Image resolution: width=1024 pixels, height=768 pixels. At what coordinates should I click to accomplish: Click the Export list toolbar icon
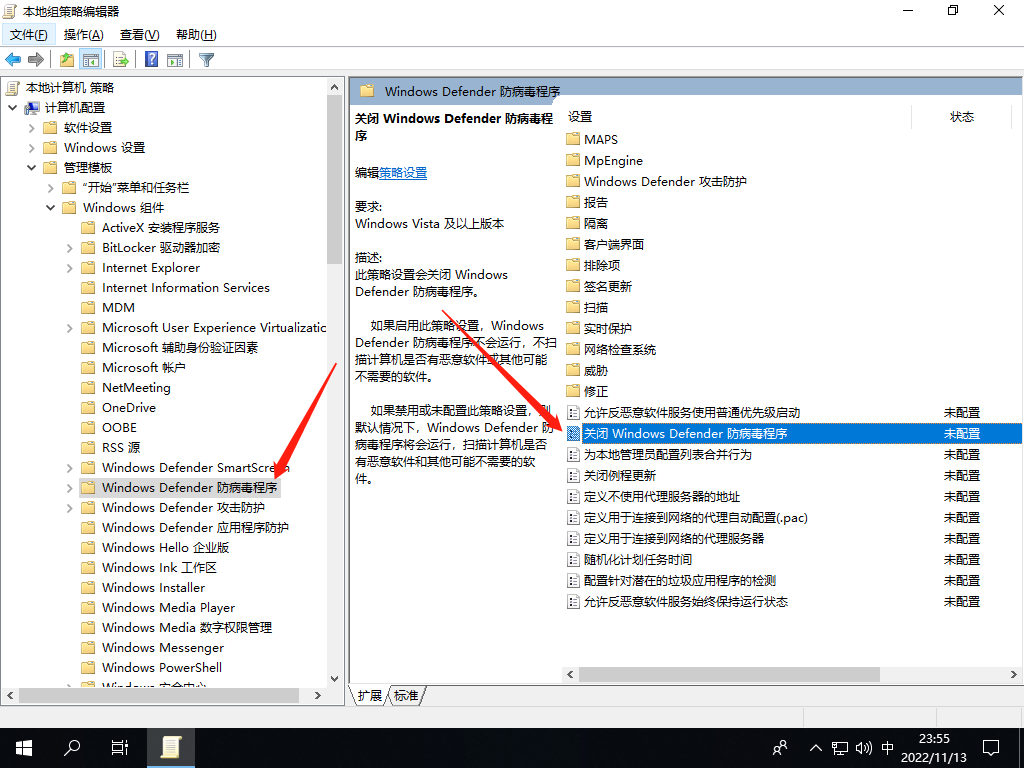[x=121, y=59]
